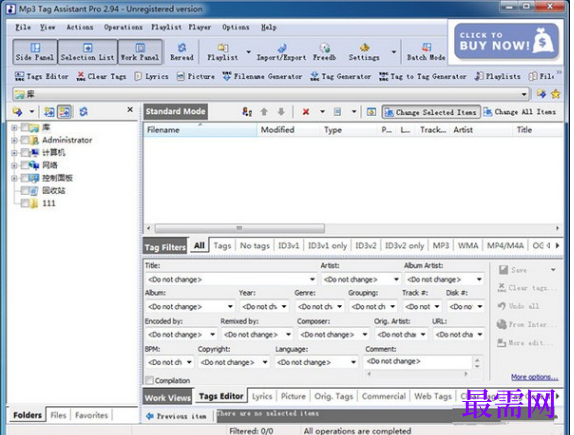Open Tags Editor in second toolbar

click(x=41, y=76)
